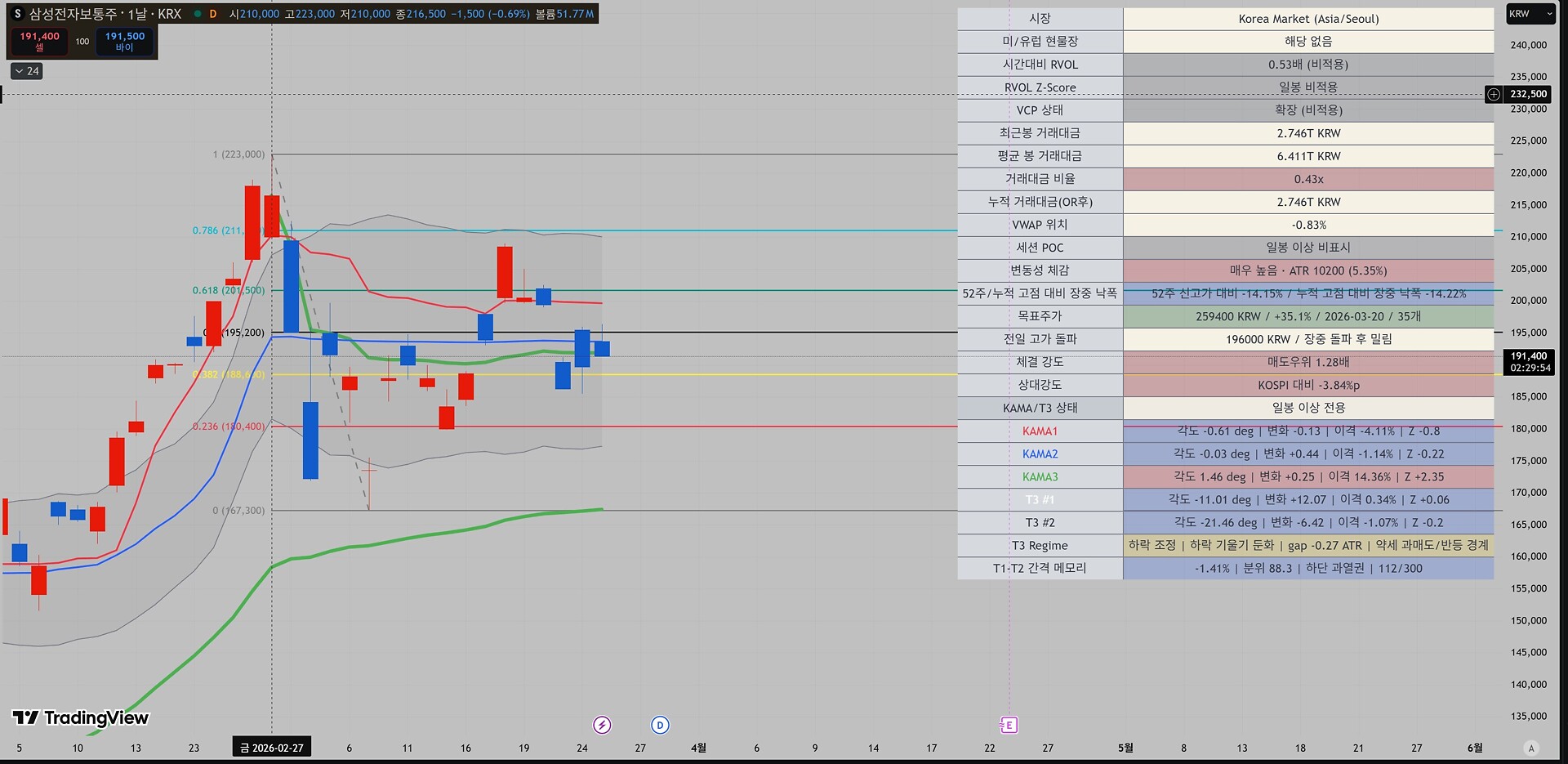The image size is (1568, 764).
Task: Click the 누적 거래대금(OR후) label
Action: pyautogui.click(x=1040, y=202)
